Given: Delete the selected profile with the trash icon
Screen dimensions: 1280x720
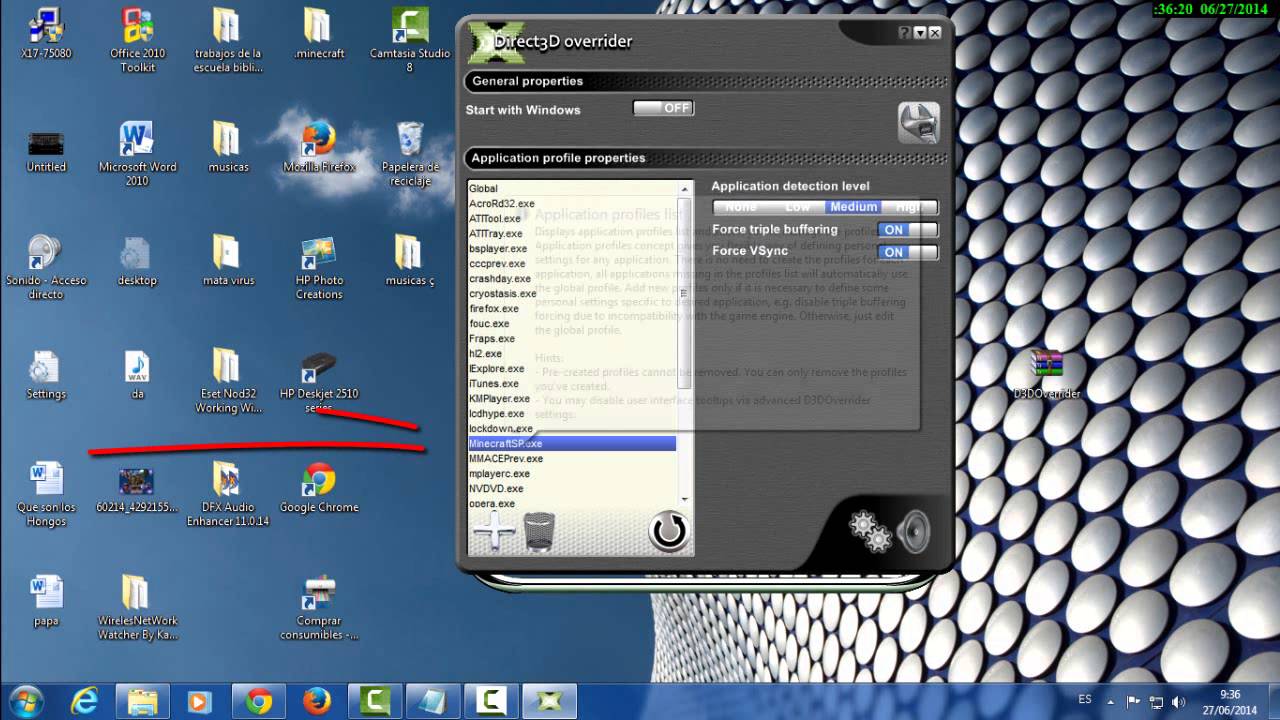Looking at the screenshot, I should tap(539, 531).
